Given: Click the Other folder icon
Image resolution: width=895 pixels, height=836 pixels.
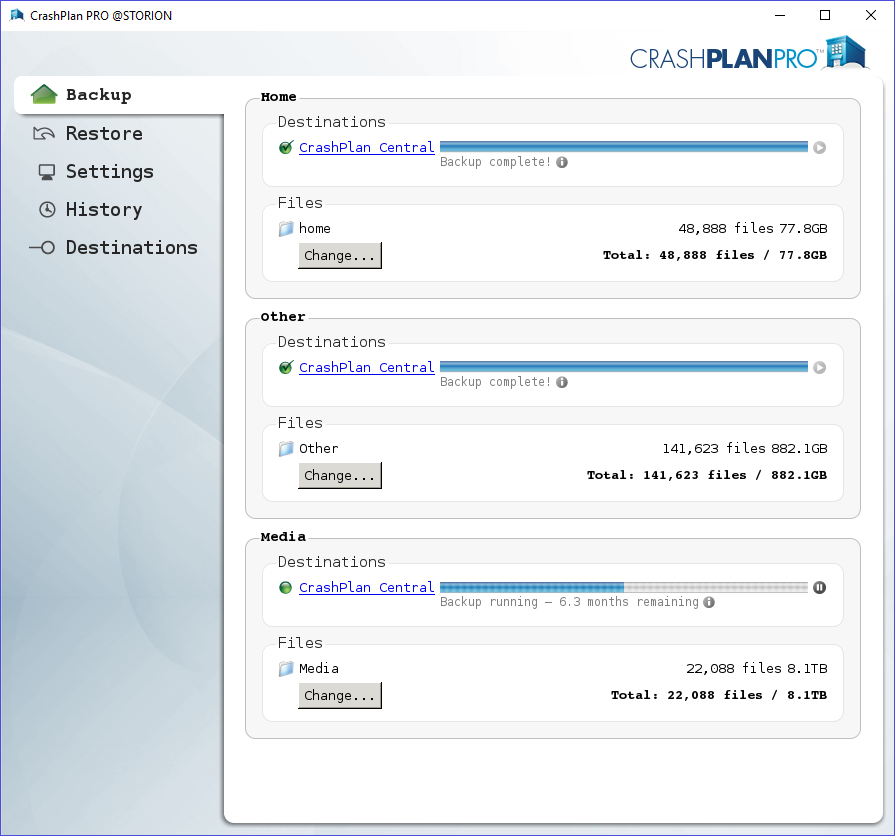Looking at the screenshot, I should [286, 449].
